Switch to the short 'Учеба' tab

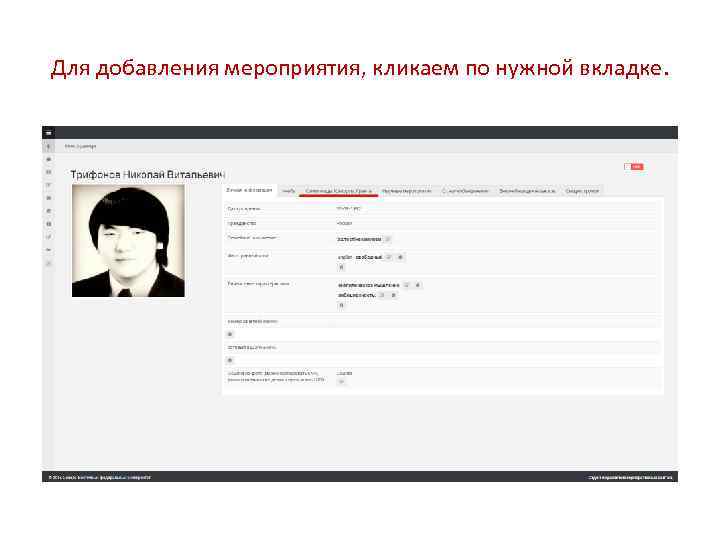(288, 191)
